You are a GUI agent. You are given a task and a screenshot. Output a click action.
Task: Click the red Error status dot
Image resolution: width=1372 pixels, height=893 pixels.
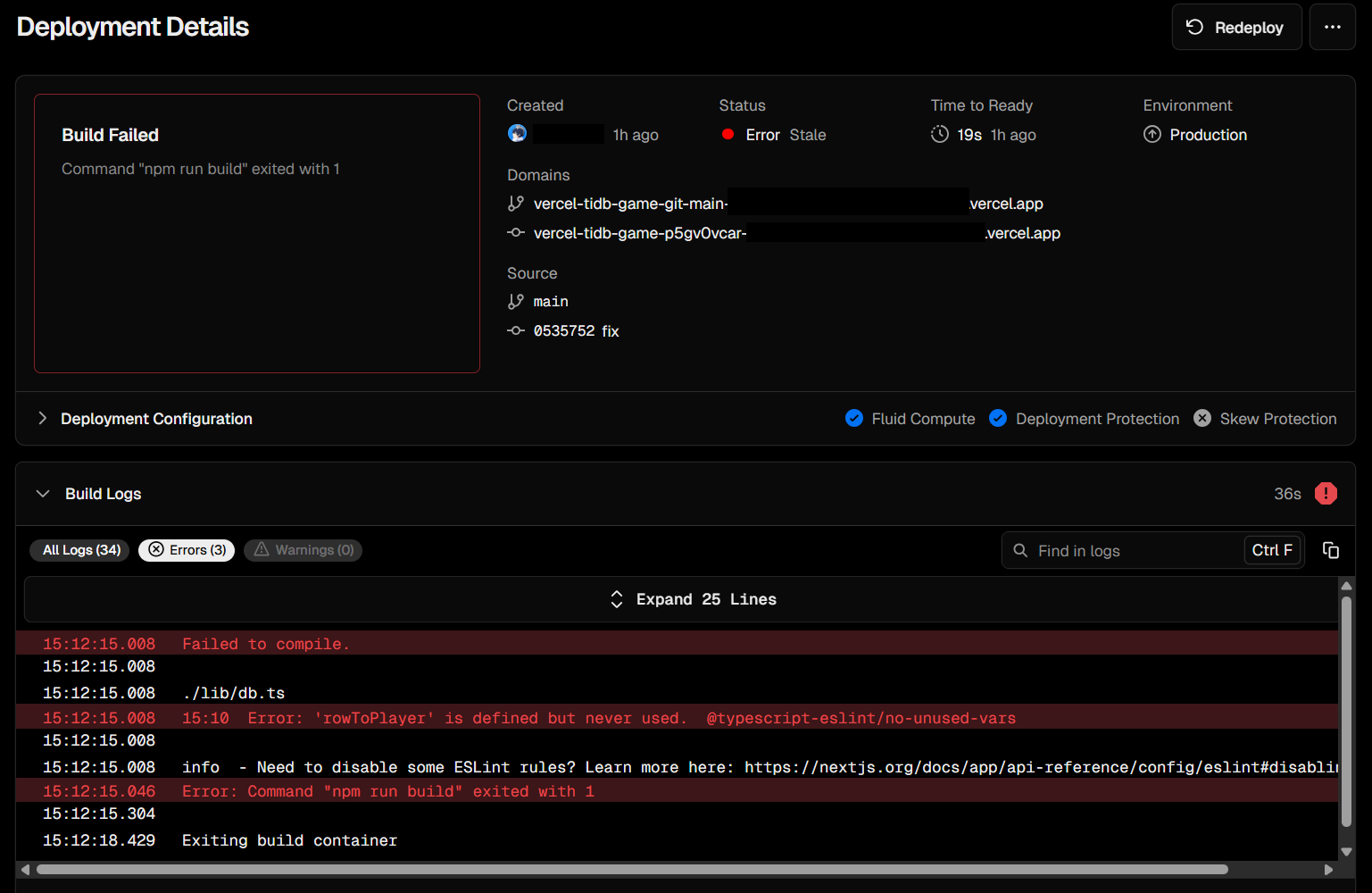728,134
